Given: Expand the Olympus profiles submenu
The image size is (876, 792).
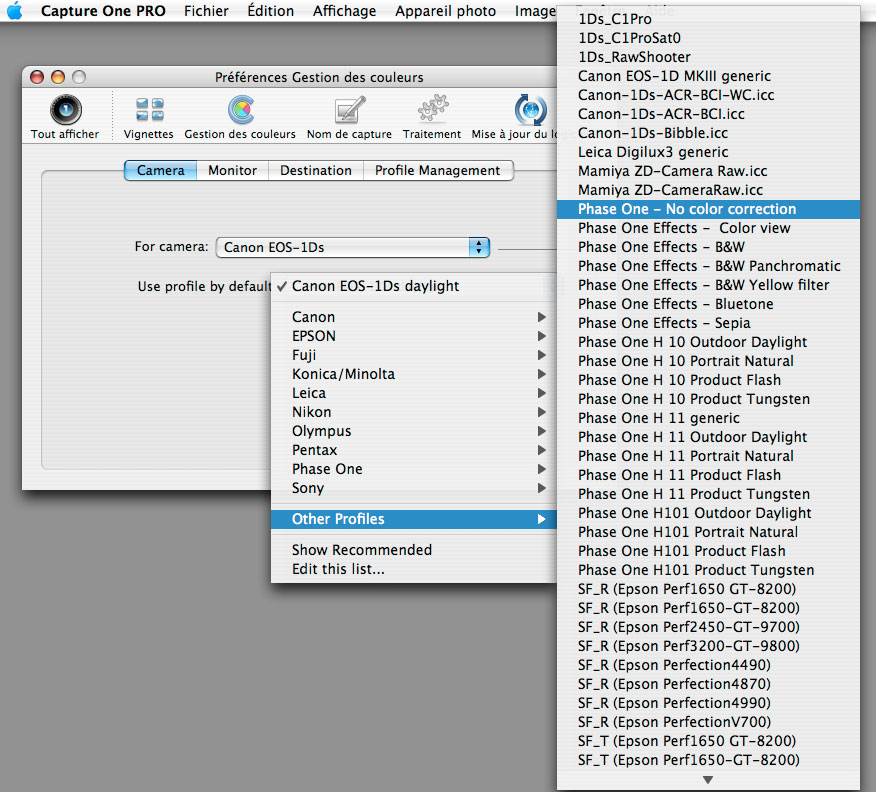Looking at the screenshot, I should coord(414,431).
